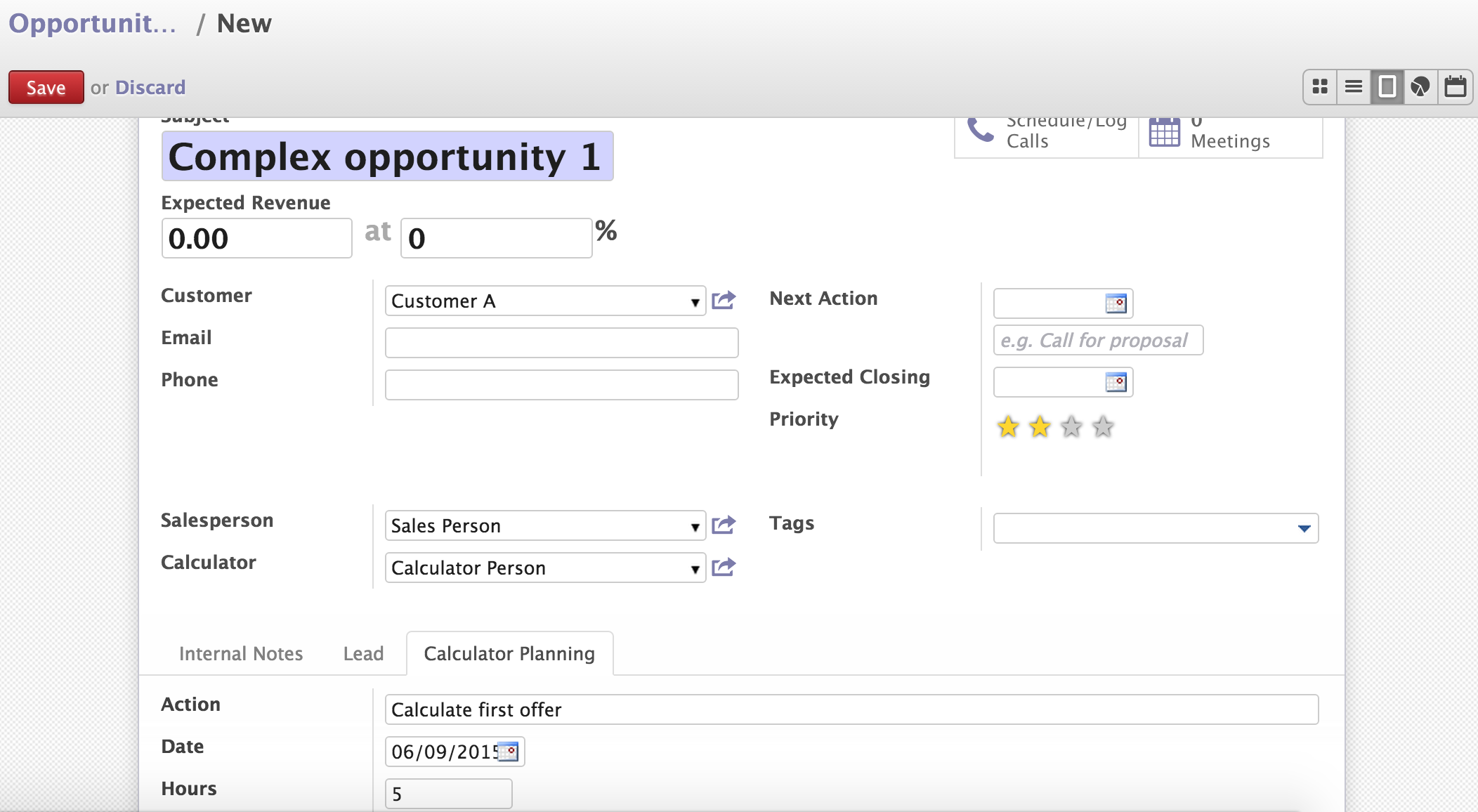1478x812 pixels.
Task: Switch to Lead tab
Action: tap(363, 653)
